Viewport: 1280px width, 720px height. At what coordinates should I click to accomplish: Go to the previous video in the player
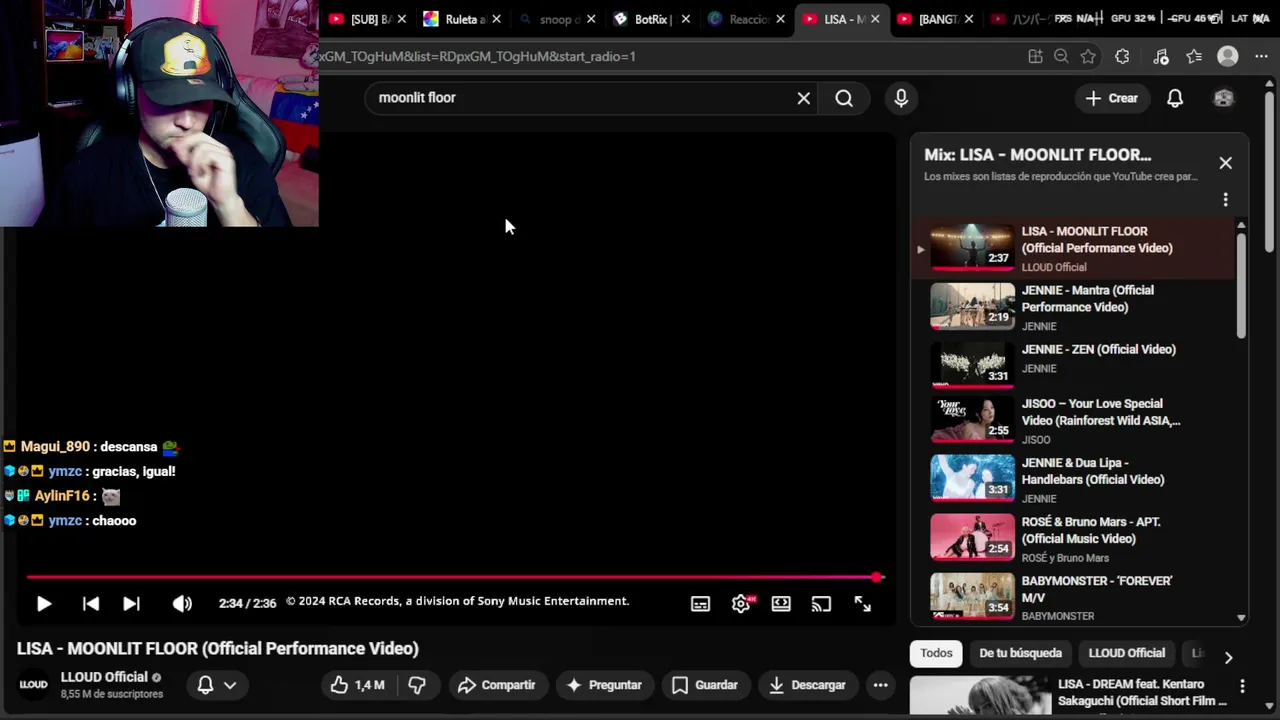(x=90, y=604)
